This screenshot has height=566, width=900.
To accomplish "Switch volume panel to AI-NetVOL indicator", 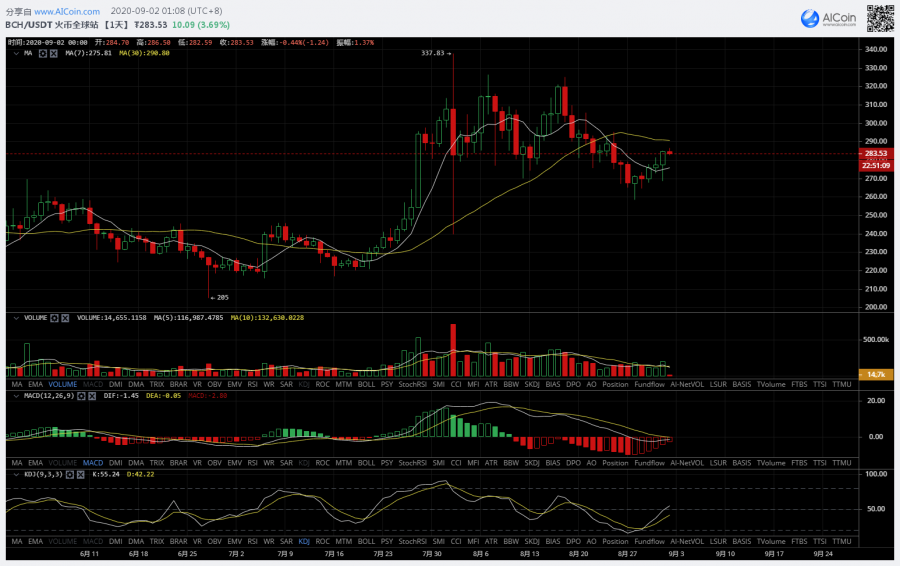I will click(x=687, y=385).
